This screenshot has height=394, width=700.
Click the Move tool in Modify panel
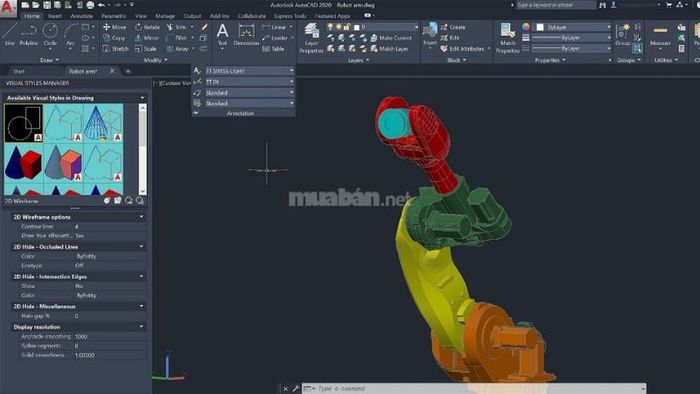pos(115,27)
